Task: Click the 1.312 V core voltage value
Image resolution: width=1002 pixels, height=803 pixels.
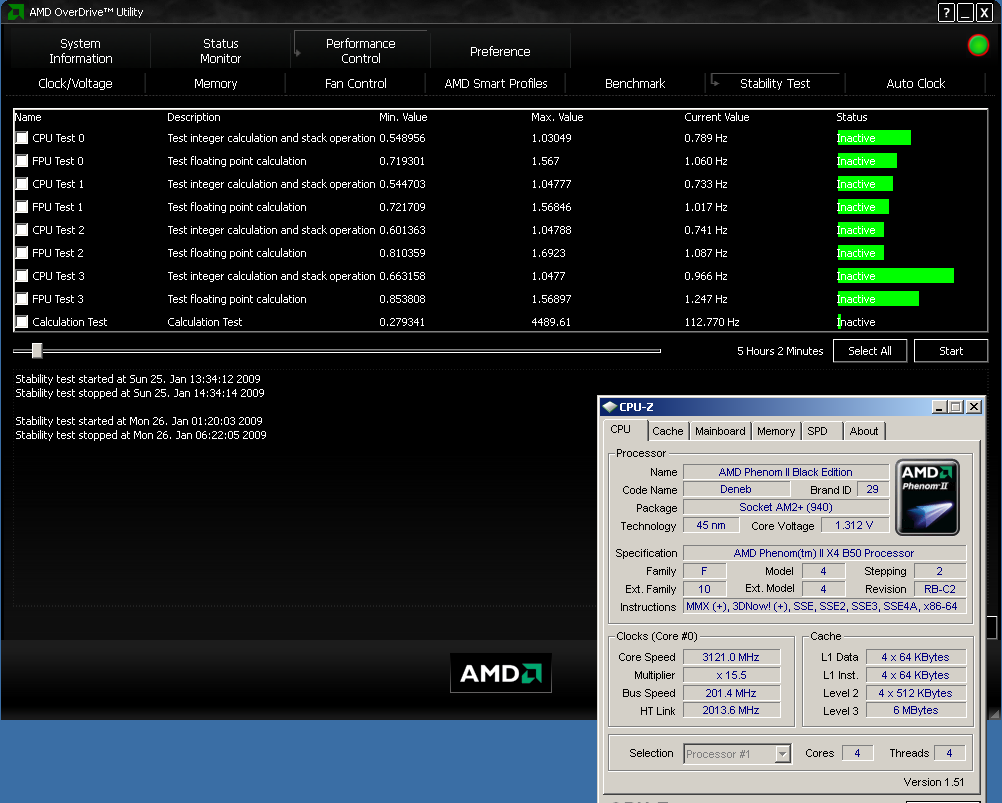Action: click(x=854, y=525)
